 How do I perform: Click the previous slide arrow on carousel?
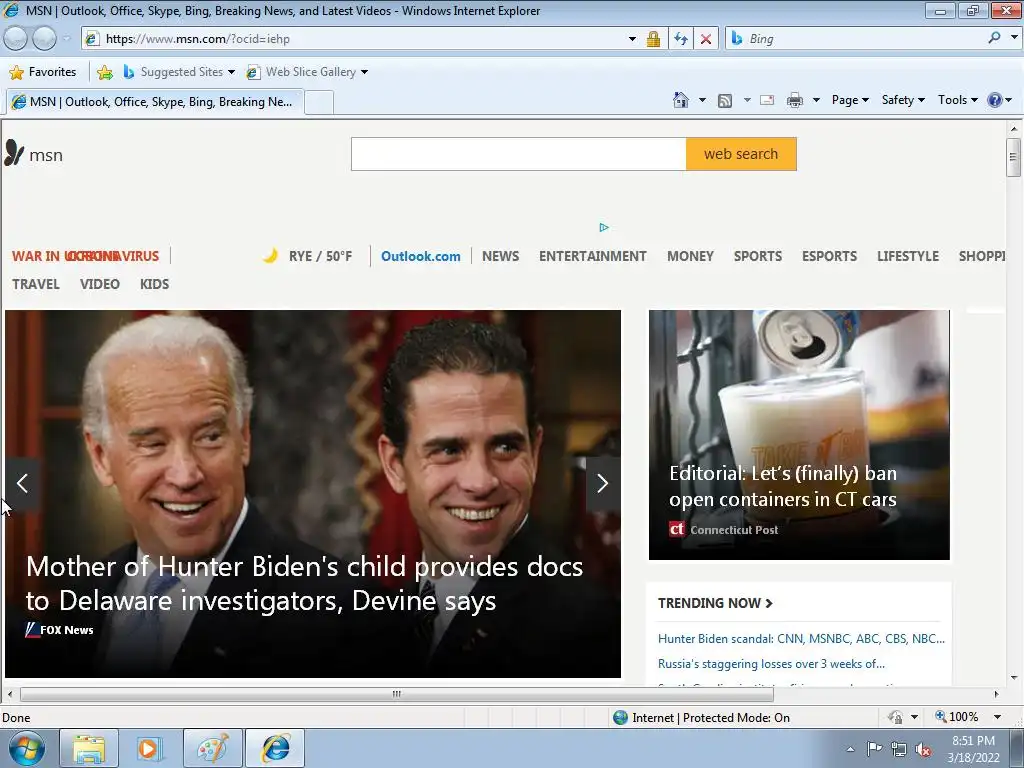(22, 483)
